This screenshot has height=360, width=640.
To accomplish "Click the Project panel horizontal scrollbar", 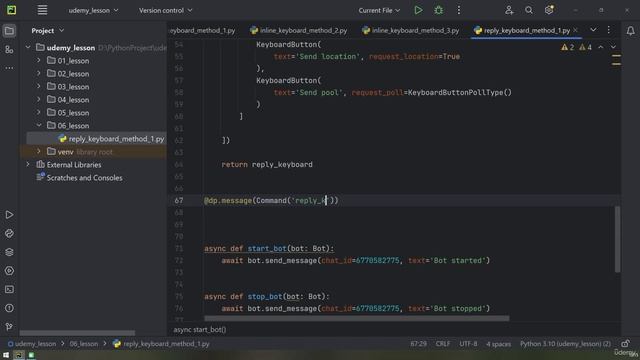I will (77, 333).
